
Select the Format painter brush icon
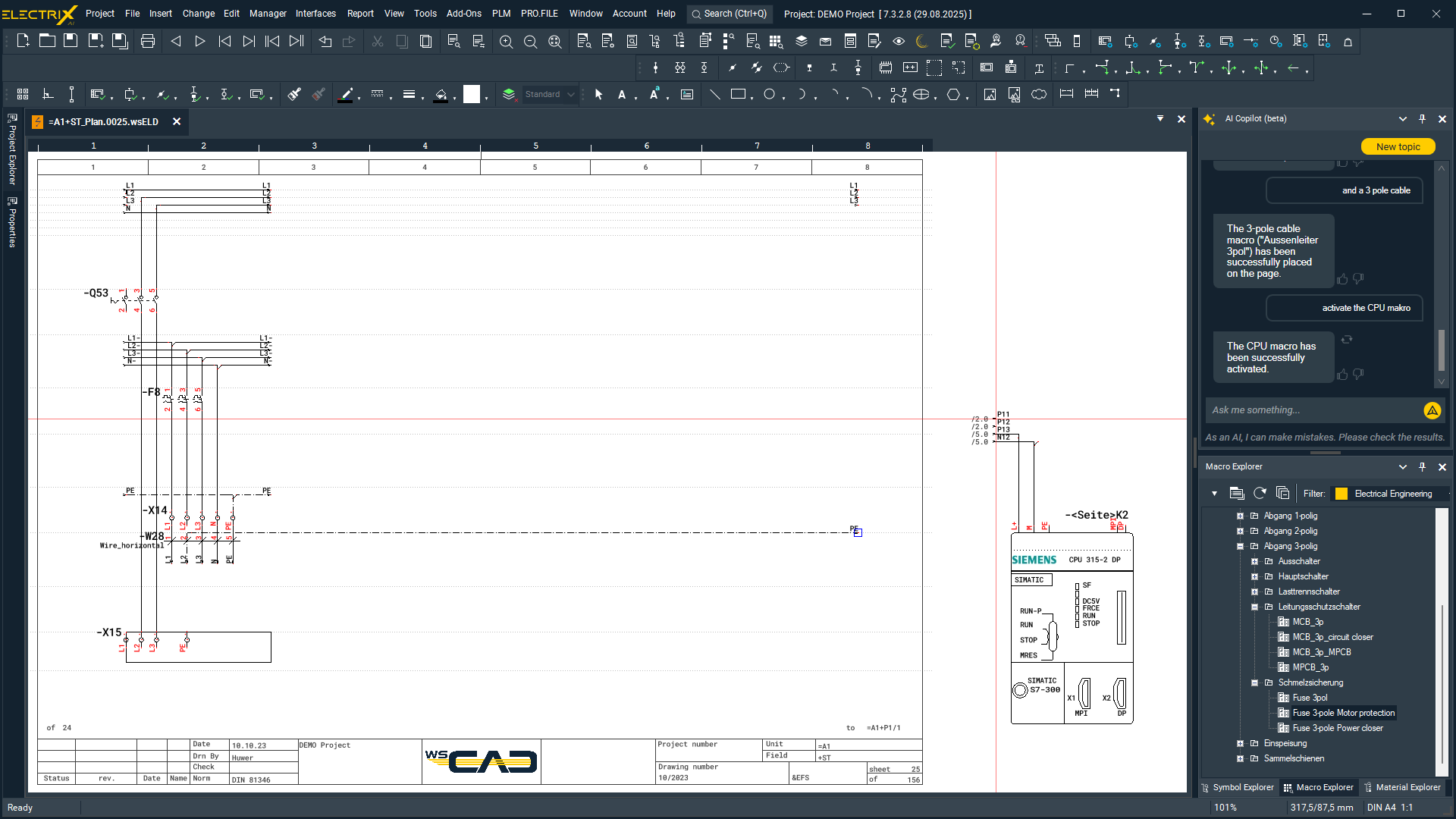294,94
